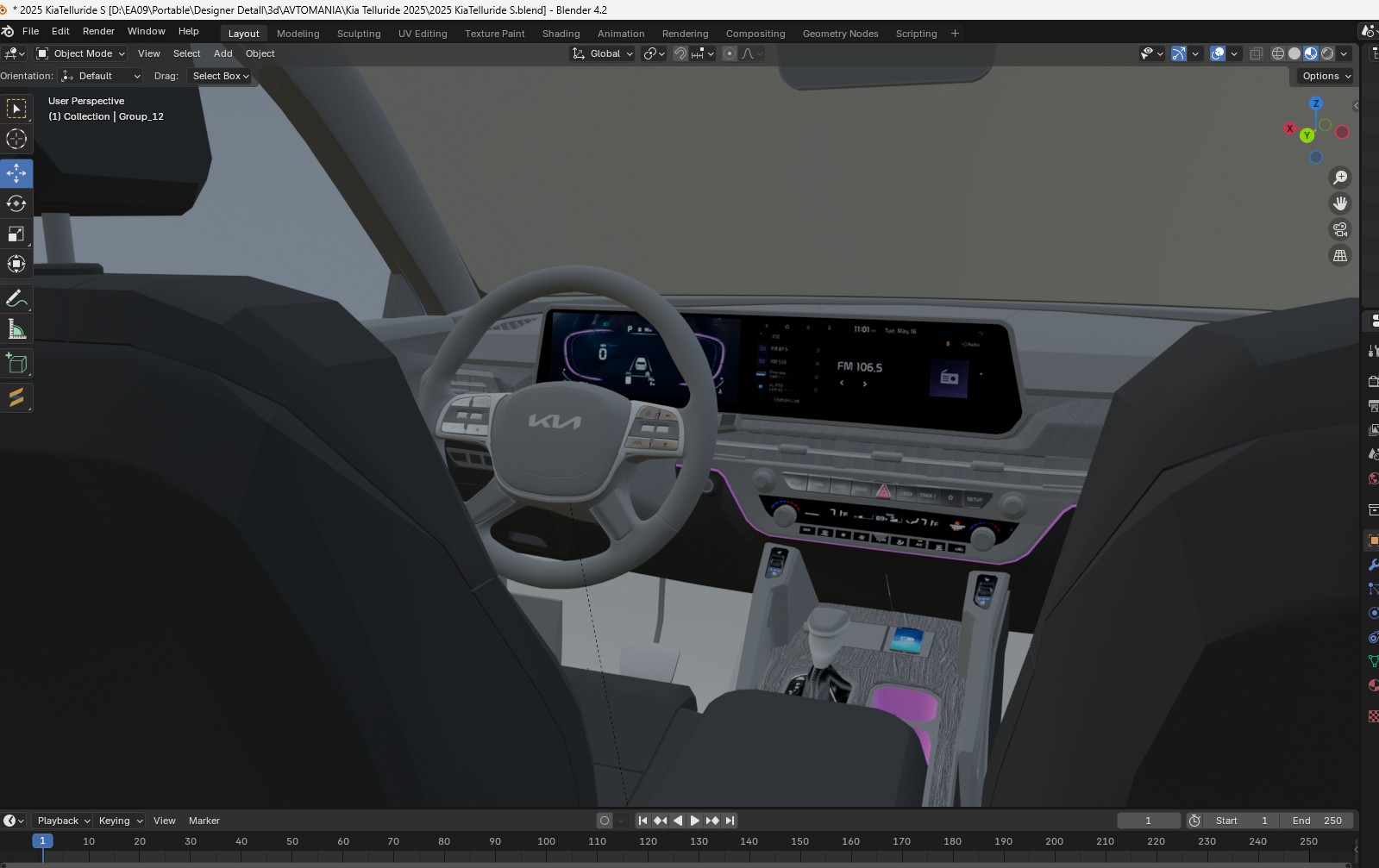Select the Scale tool

[x=16, y=234]
